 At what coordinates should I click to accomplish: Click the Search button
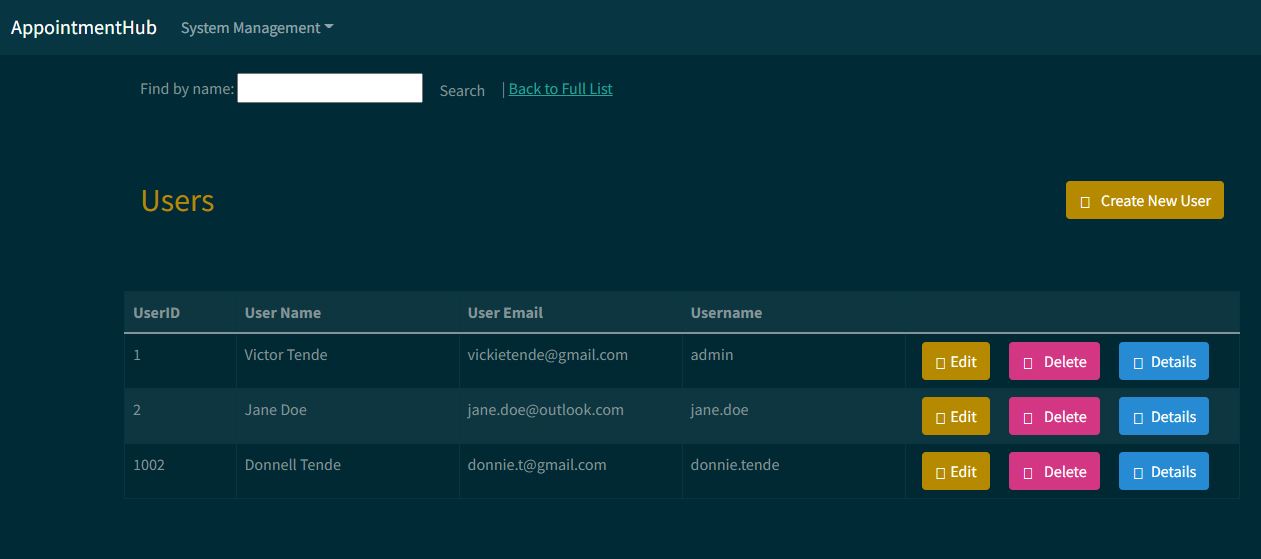(x=462, y=90)
